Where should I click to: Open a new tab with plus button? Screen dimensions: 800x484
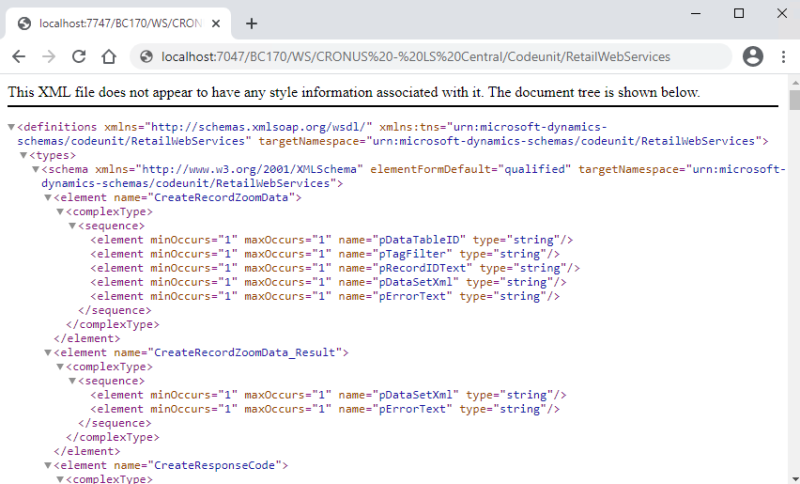(x=251, y=23)
